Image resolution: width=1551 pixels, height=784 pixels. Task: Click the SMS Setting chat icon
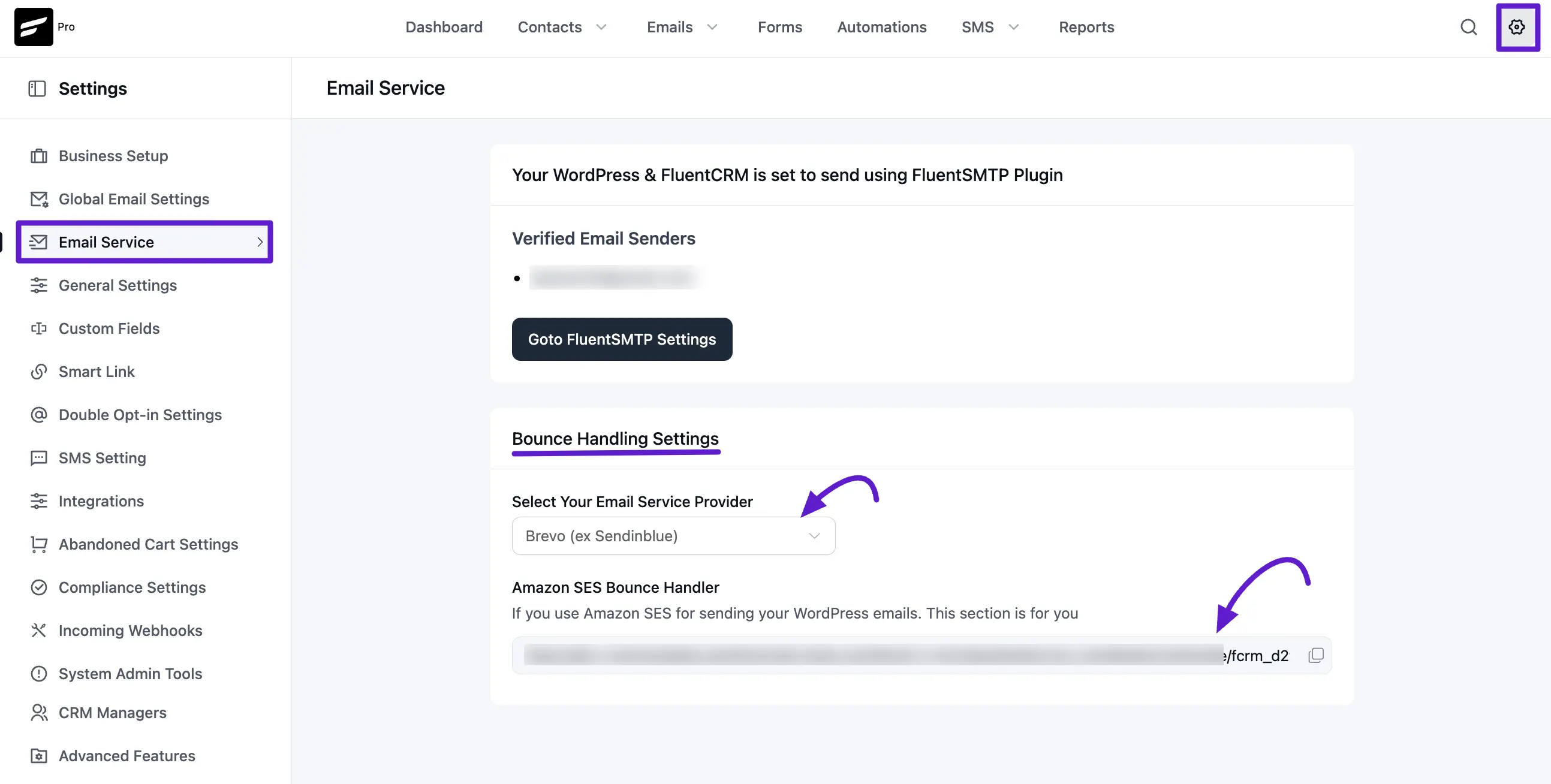(39, 459)
